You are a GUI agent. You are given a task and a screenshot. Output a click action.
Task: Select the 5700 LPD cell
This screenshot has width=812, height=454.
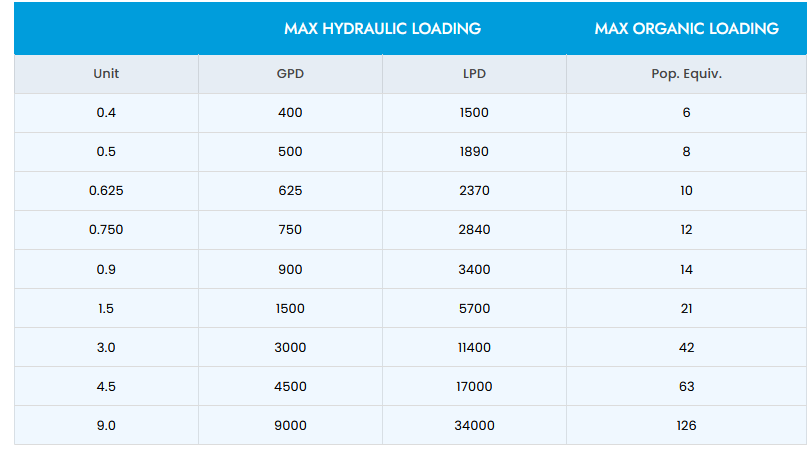(x=474, y=308)
